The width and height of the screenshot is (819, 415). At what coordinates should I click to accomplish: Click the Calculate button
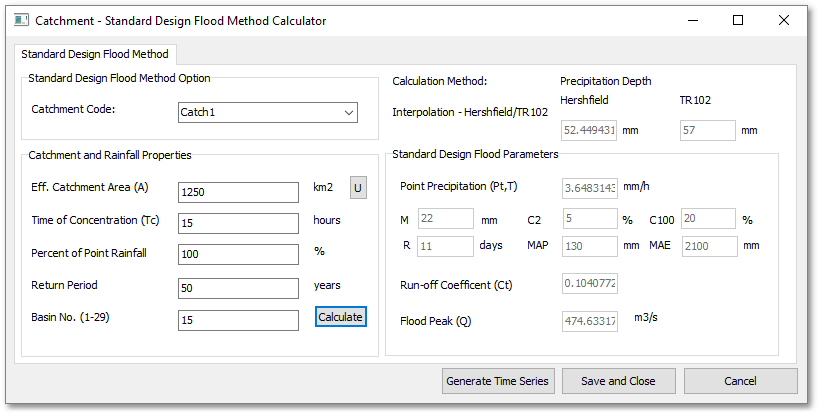[x=341, y=317]
